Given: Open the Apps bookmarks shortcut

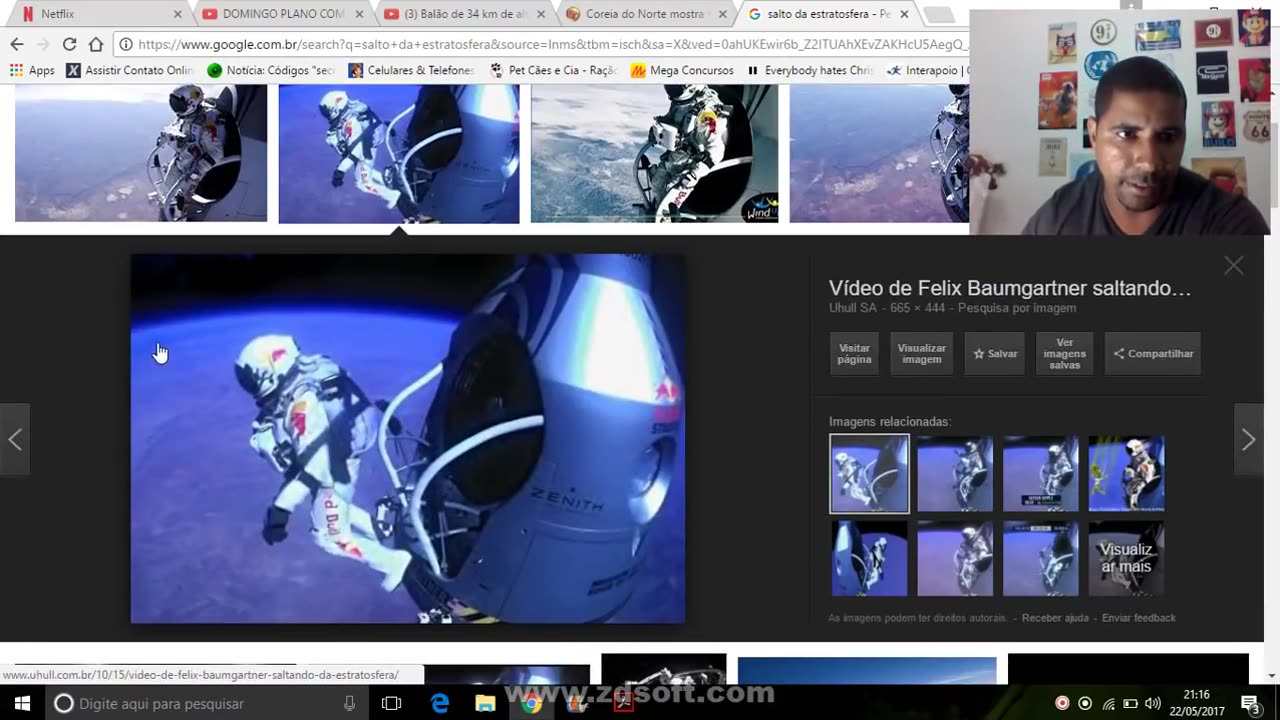Looking at the screenshot, I should 32,70.
